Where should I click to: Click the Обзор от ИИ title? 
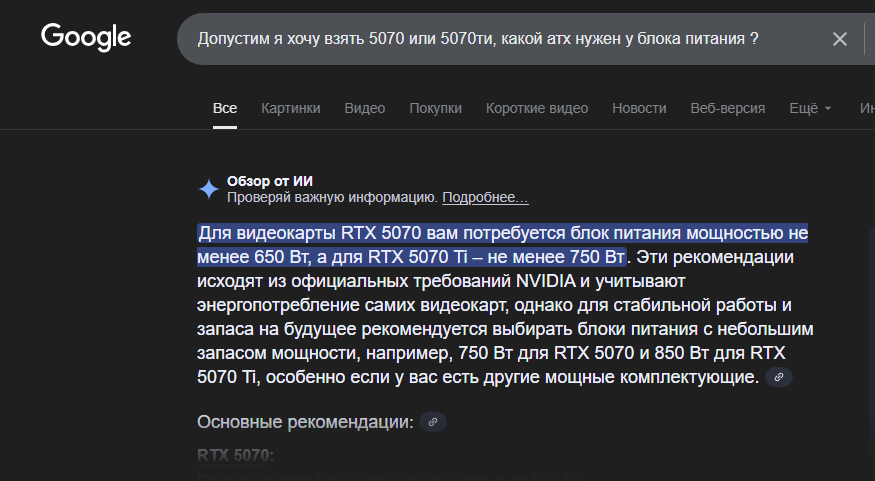pos(270,181)
